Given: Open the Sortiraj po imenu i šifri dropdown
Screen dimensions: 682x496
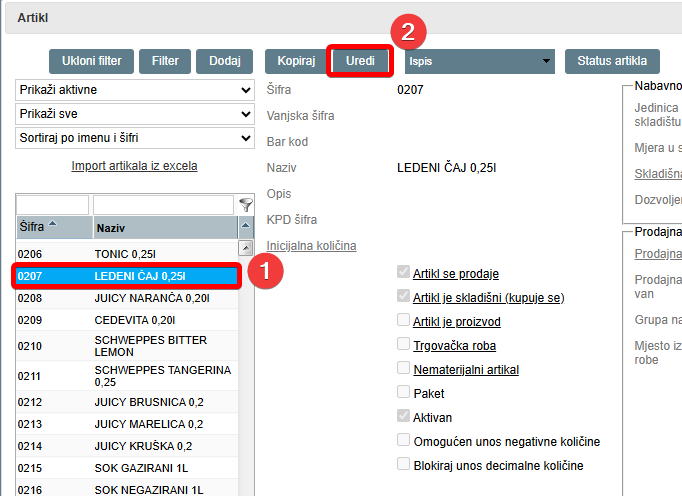Looking at the screenshot, I should coord(135,138).
